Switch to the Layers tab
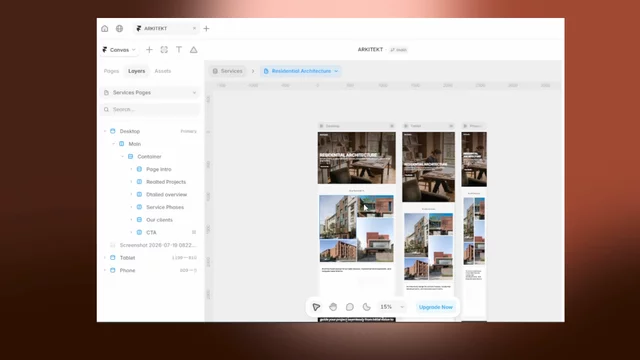This screenshot has height=360, width=640. coord(136,71)
